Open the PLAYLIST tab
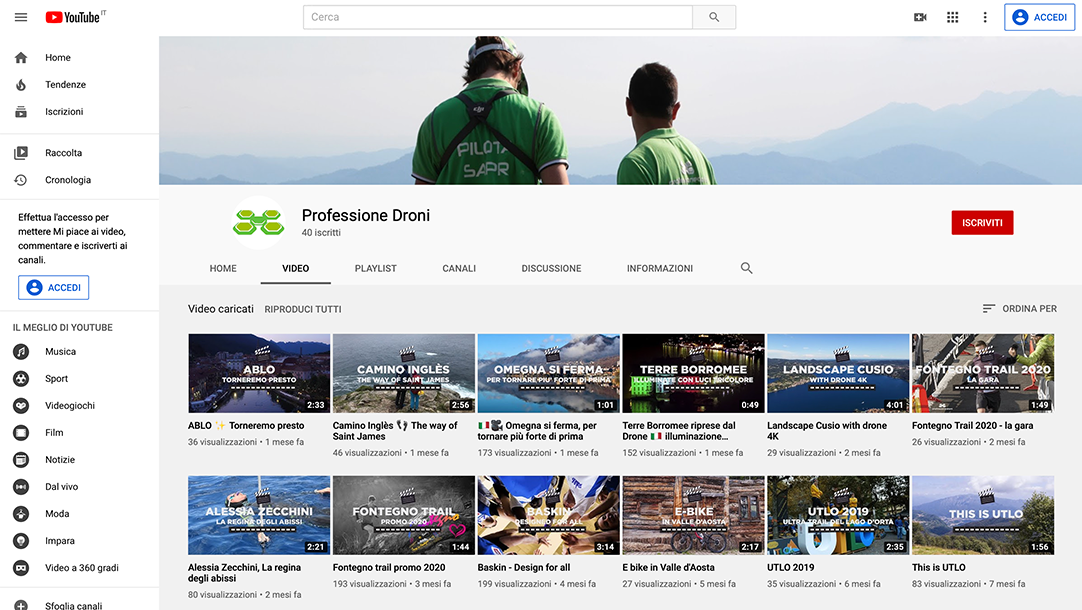Screen dimensions: 1082x610 coord(375,268)
